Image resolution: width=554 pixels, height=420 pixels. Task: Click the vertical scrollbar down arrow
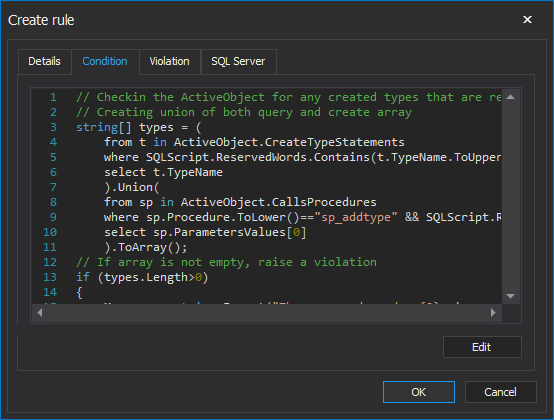[x=511, y=296]
